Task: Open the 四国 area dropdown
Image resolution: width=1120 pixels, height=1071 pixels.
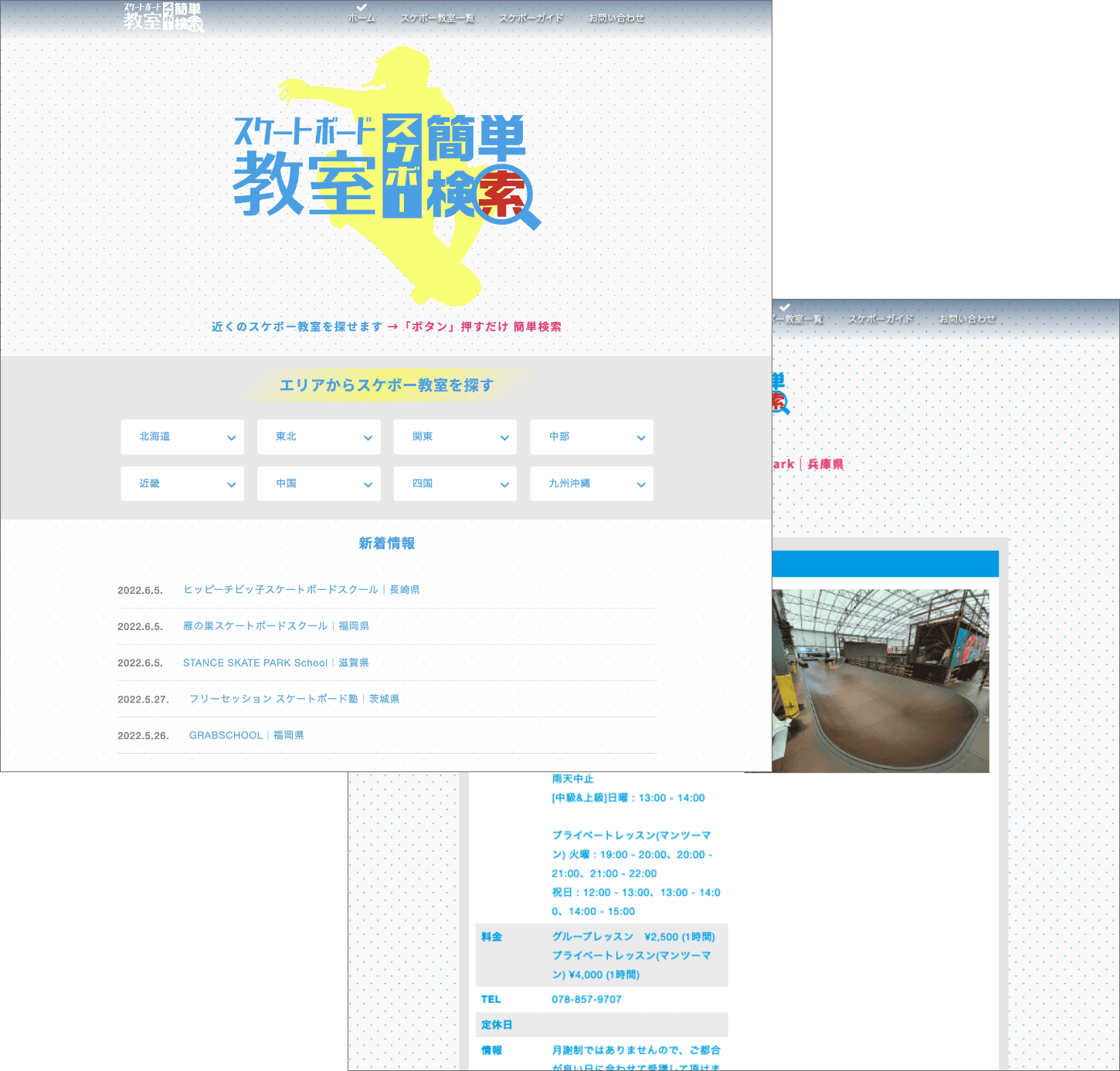Action: [455, 483]
